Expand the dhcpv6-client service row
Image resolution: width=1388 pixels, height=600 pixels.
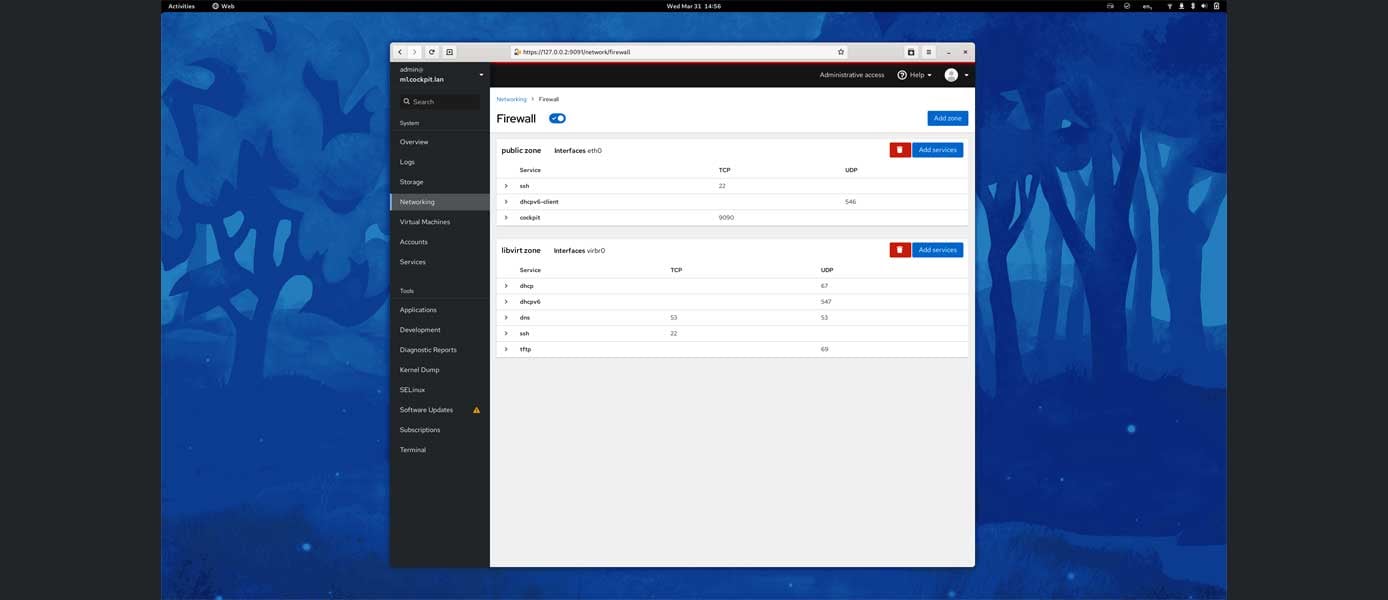click(507, 201)
